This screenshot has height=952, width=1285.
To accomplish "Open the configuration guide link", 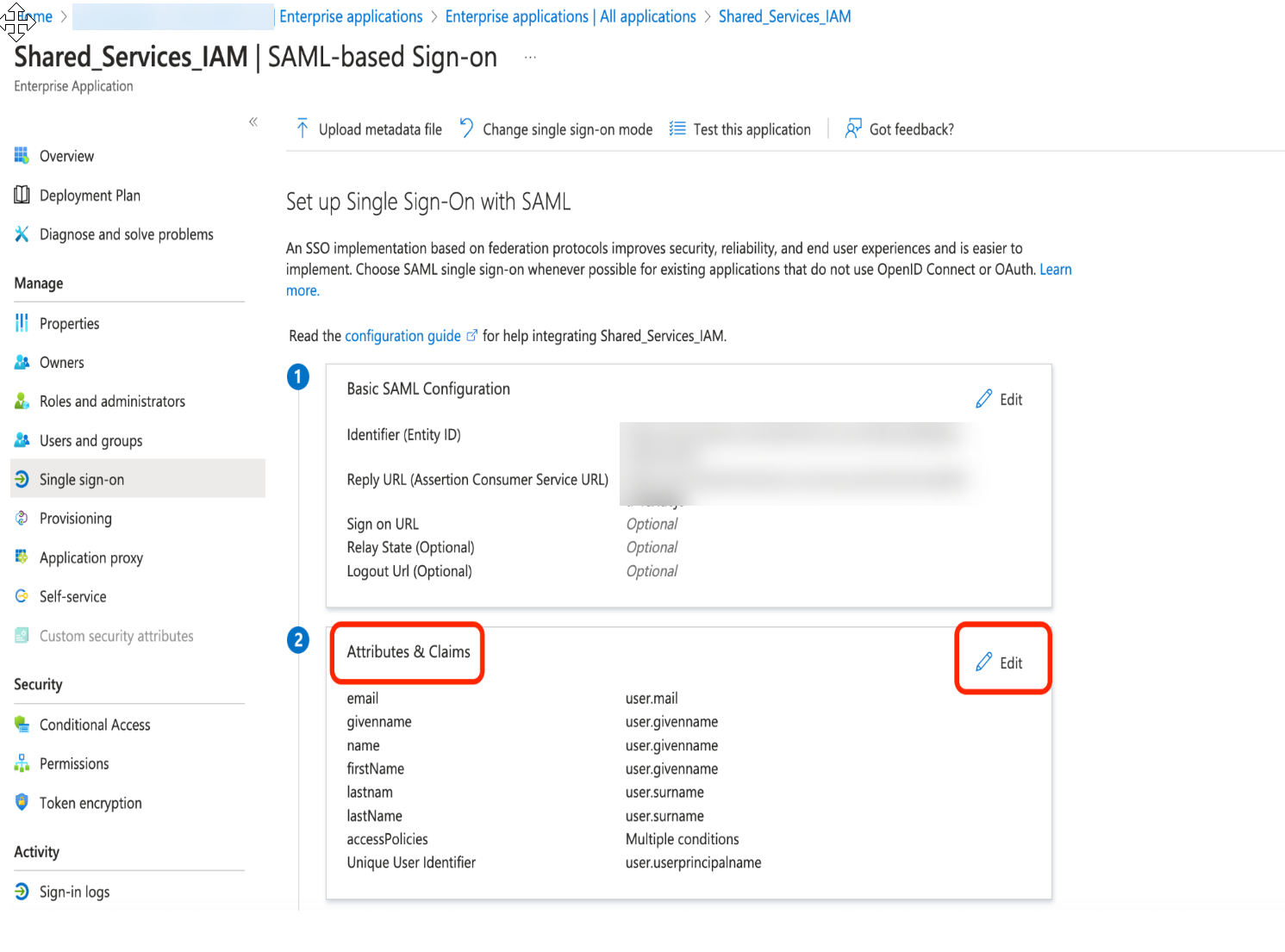I will pyautogui.click(x=402, y=336).
